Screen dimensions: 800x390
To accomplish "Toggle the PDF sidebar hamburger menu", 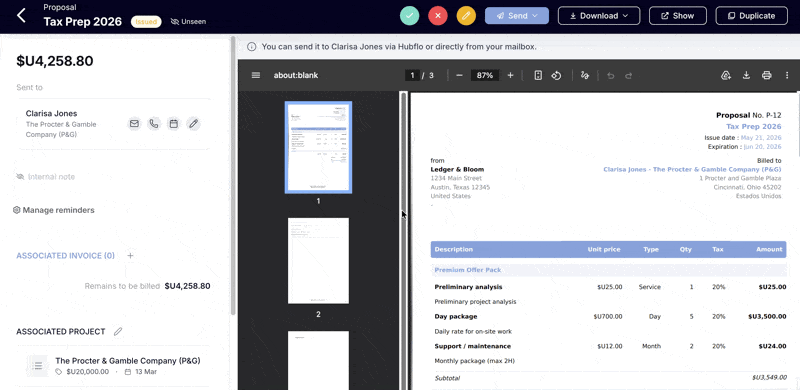I will tap(256, 76).
